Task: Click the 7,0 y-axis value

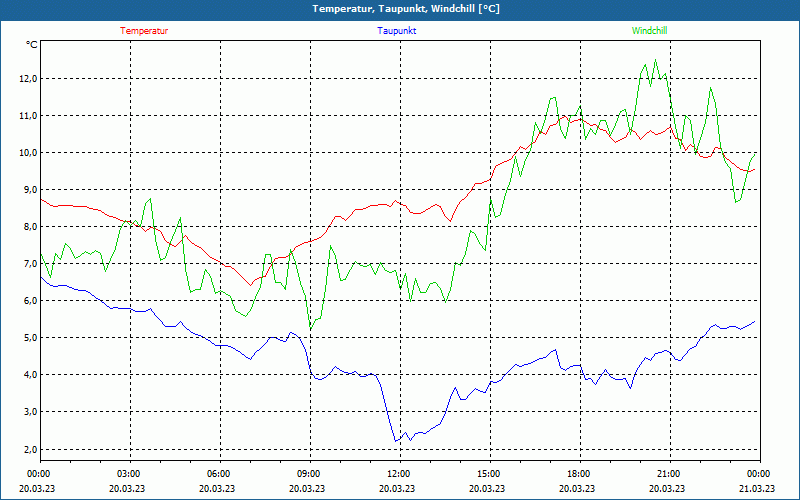Action: (30, 264)
